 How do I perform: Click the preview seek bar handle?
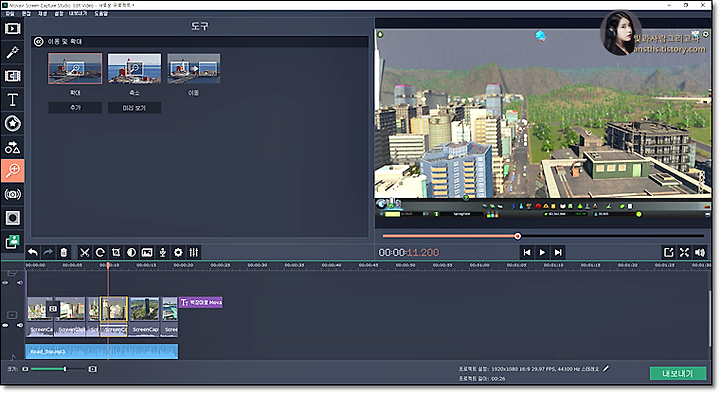click(518, 236)
